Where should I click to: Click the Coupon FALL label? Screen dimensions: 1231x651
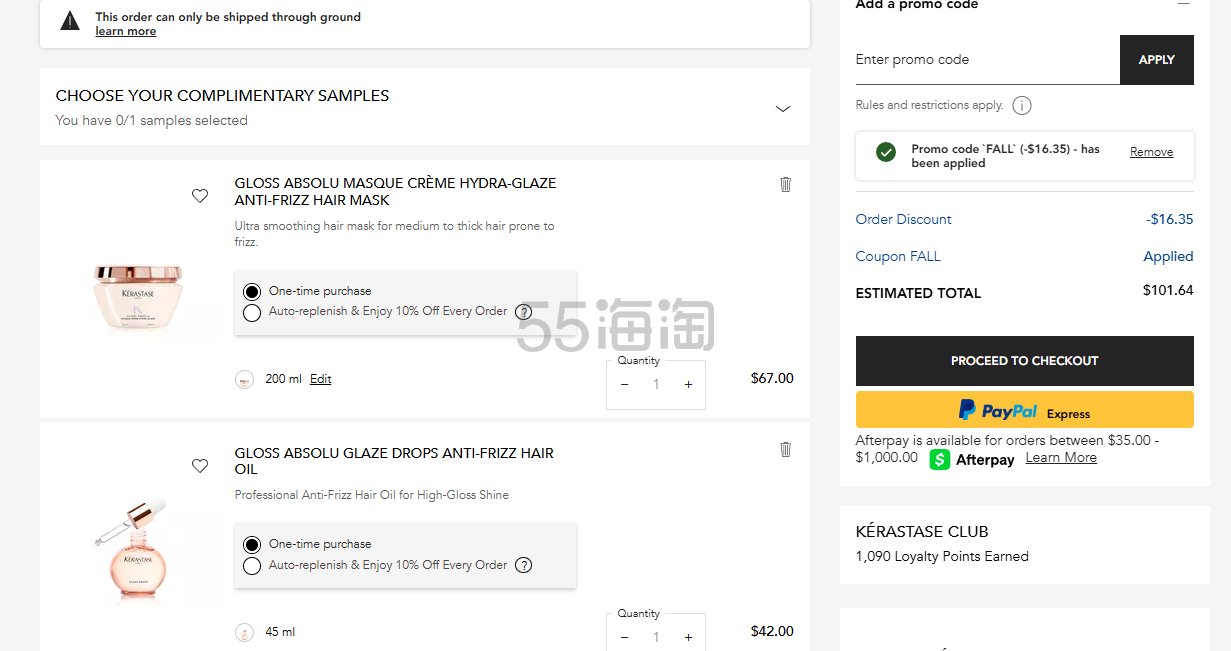point(898,256)
